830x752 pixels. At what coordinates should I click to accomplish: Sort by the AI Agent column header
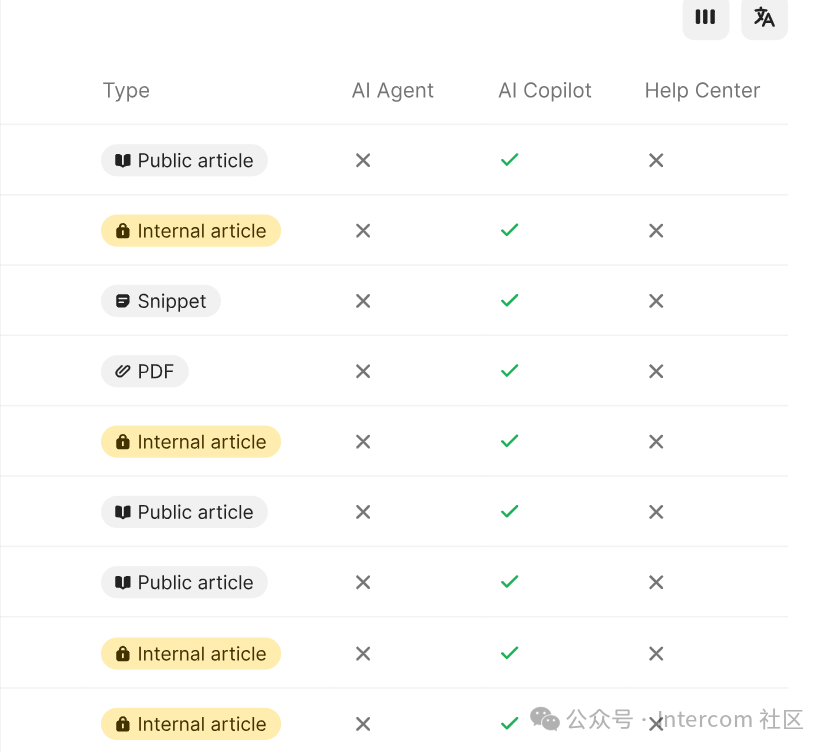click(392, 91)
